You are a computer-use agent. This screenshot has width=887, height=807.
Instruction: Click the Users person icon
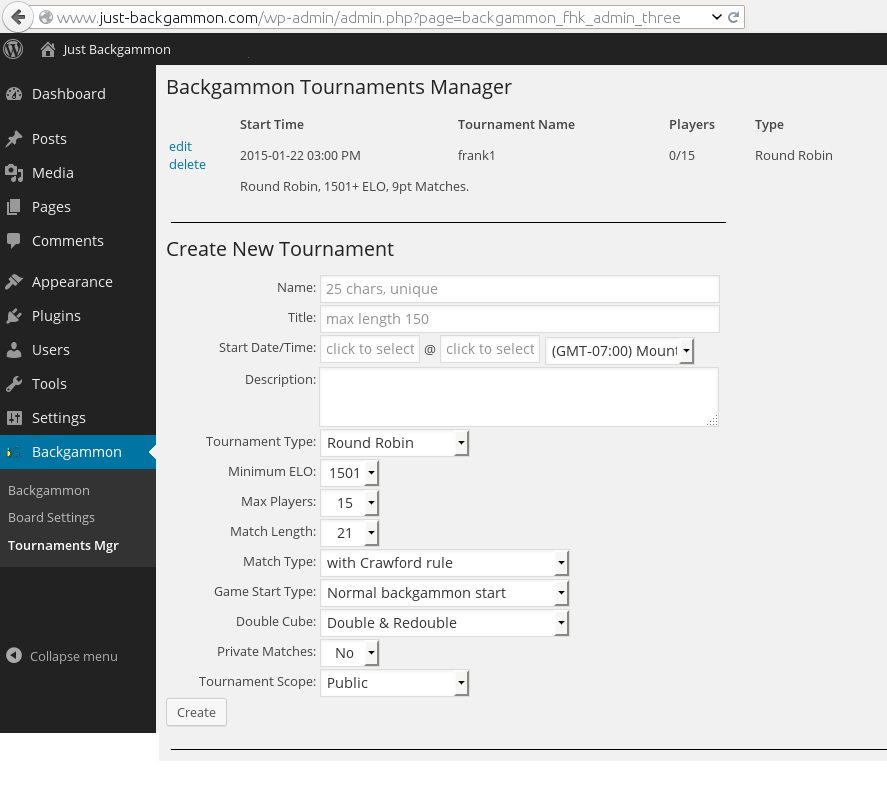[14, 349]
